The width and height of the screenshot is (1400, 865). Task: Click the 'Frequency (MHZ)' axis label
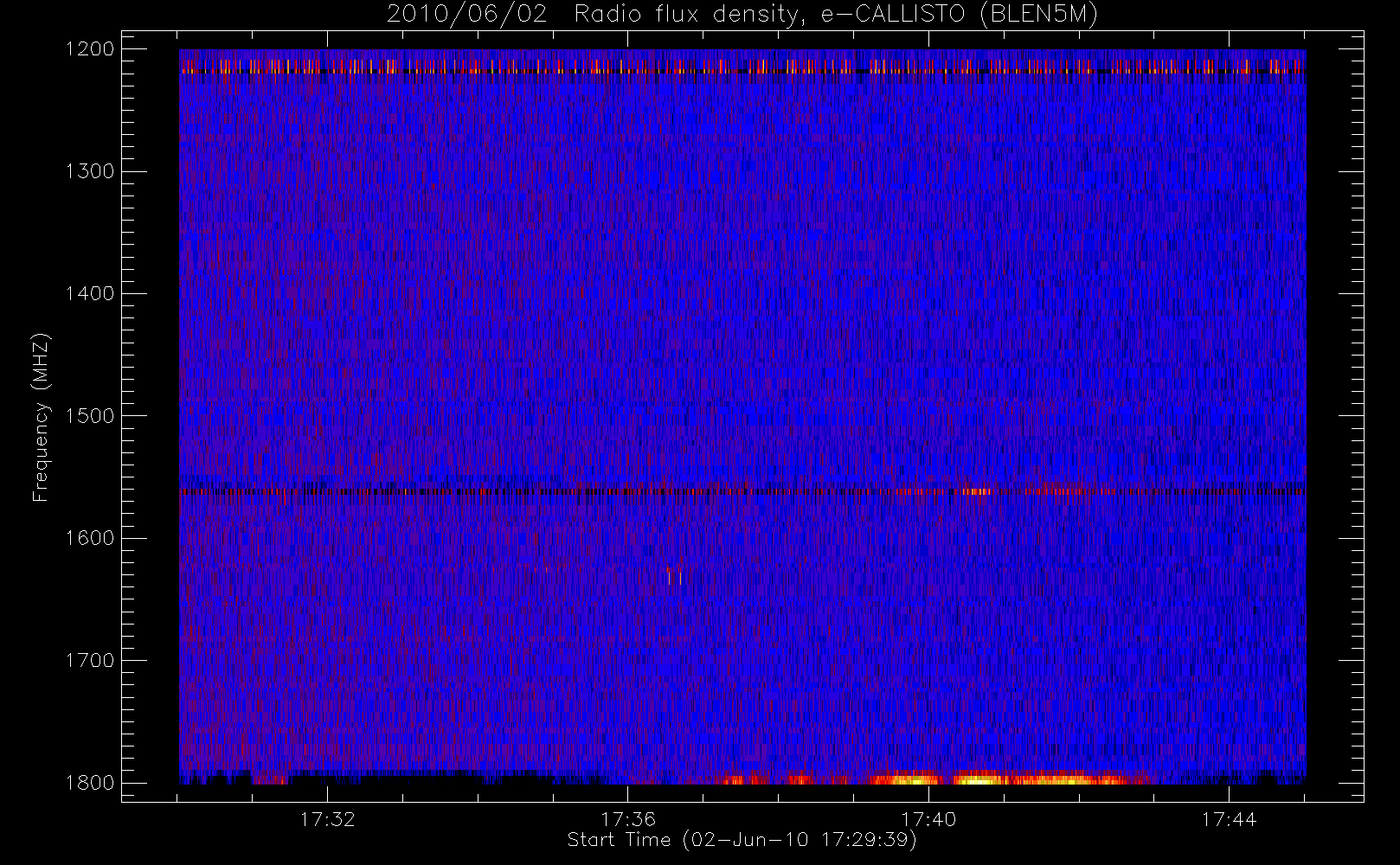[x=41, y=417]
